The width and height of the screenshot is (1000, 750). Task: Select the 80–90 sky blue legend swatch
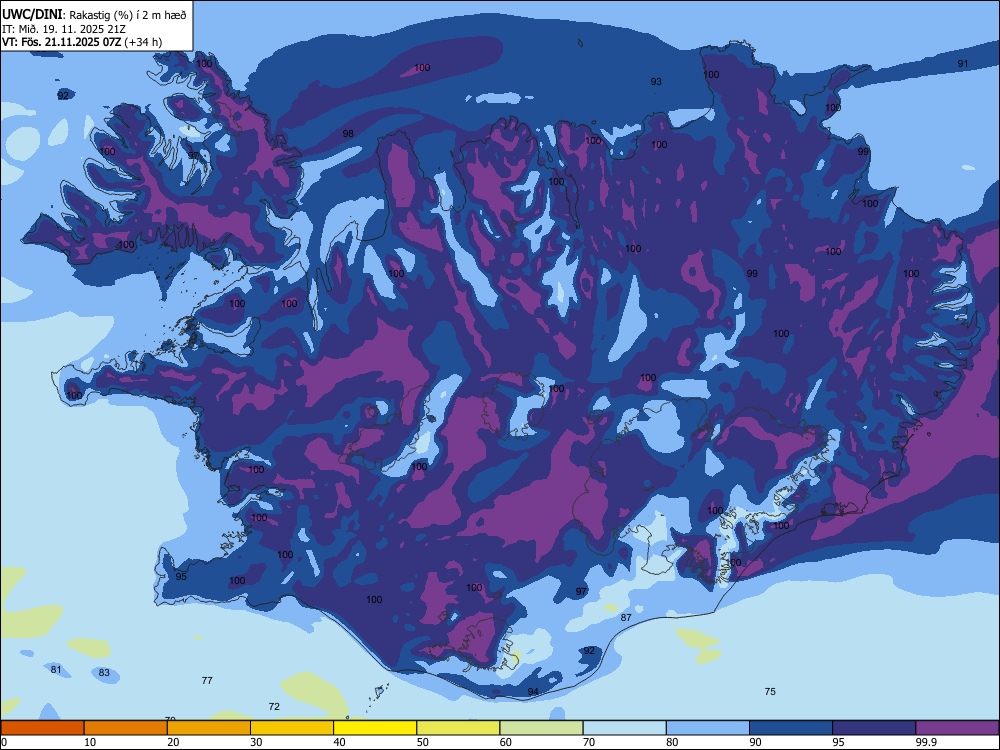point(708,728)
